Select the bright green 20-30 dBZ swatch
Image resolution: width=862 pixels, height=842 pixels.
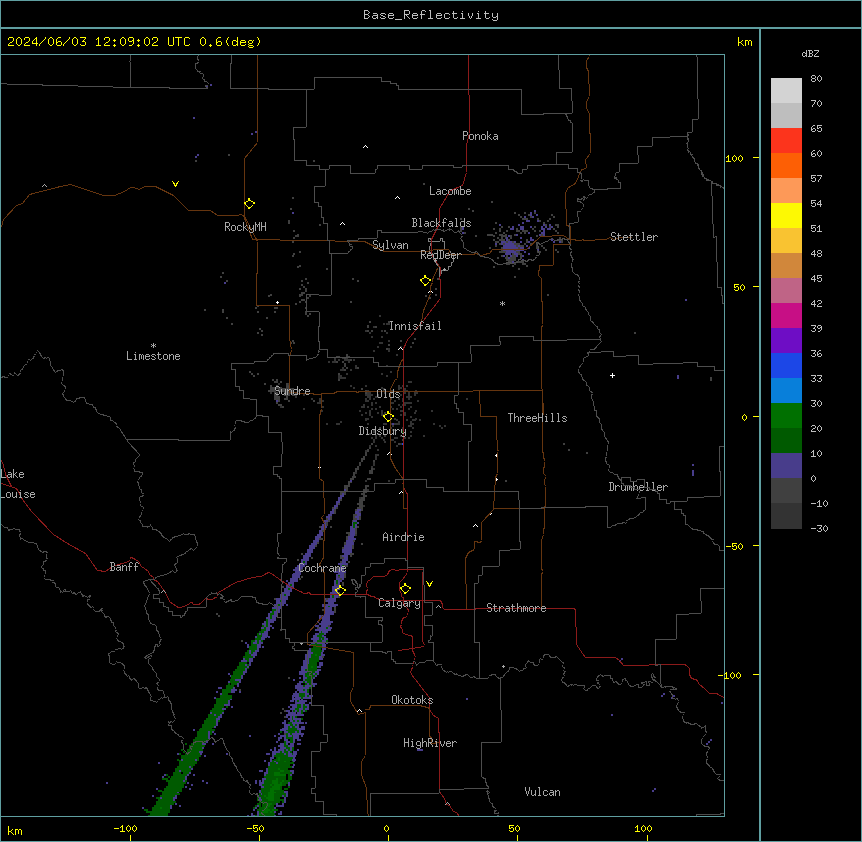[786, 416]
